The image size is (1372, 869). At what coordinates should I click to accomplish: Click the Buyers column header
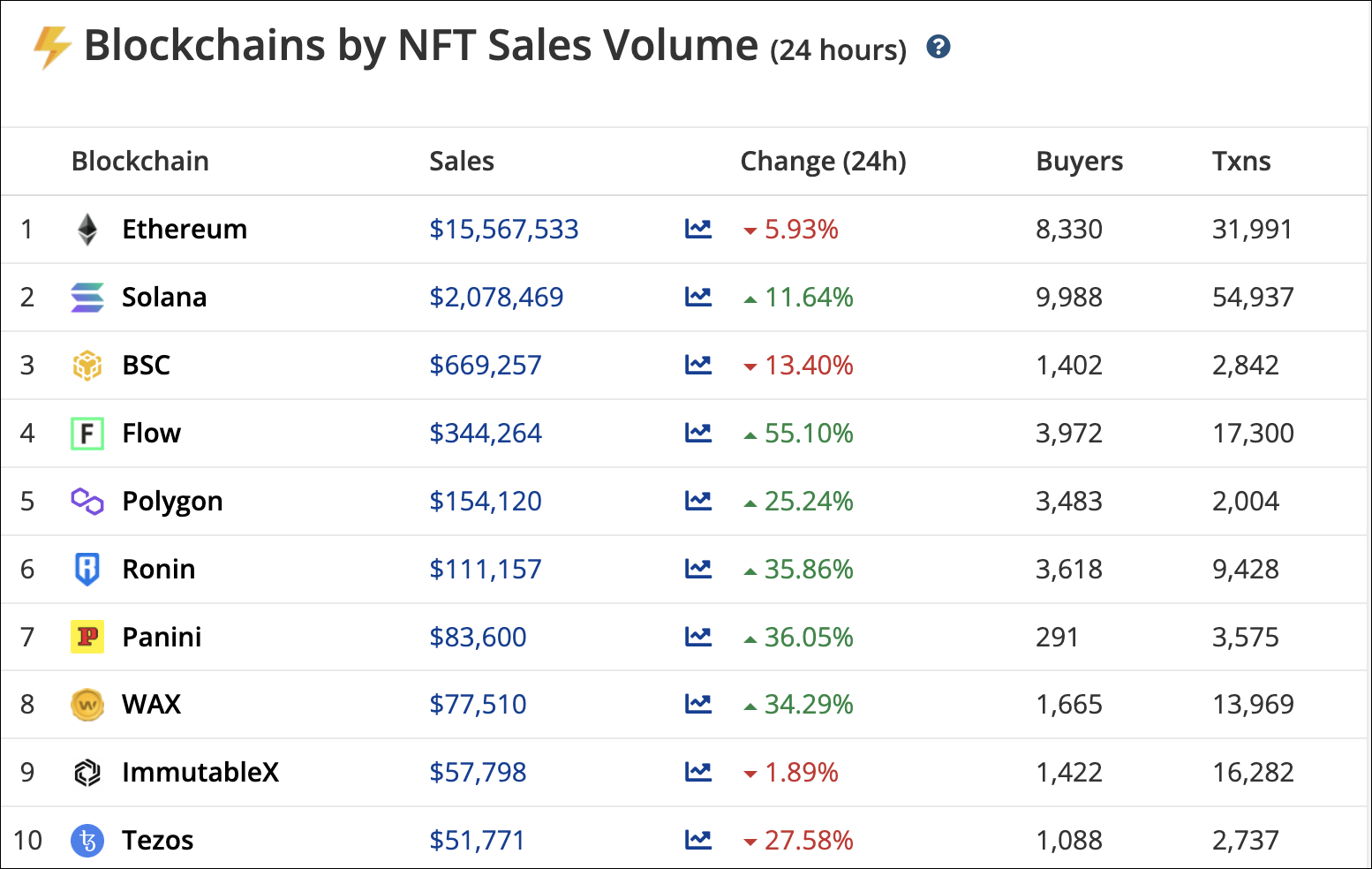click(x=1080, y=162)
